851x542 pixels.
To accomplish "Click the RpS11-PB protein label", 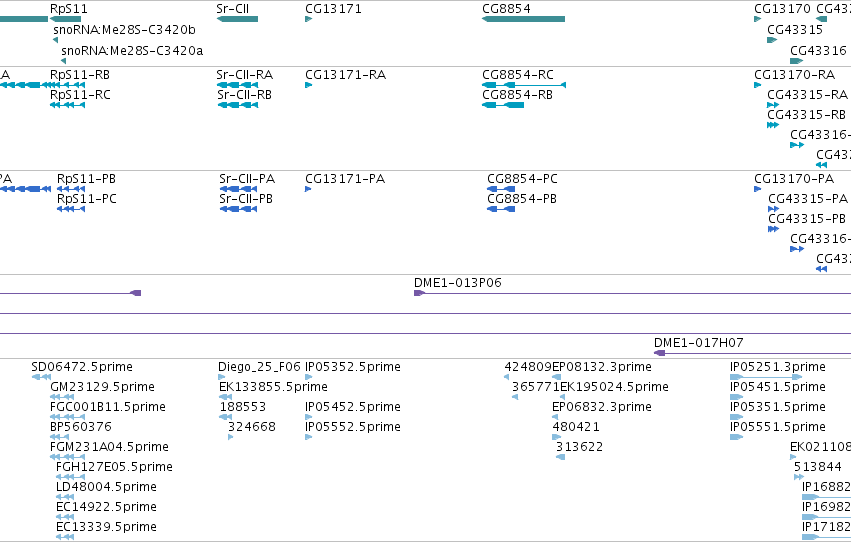I will (86, 178).
